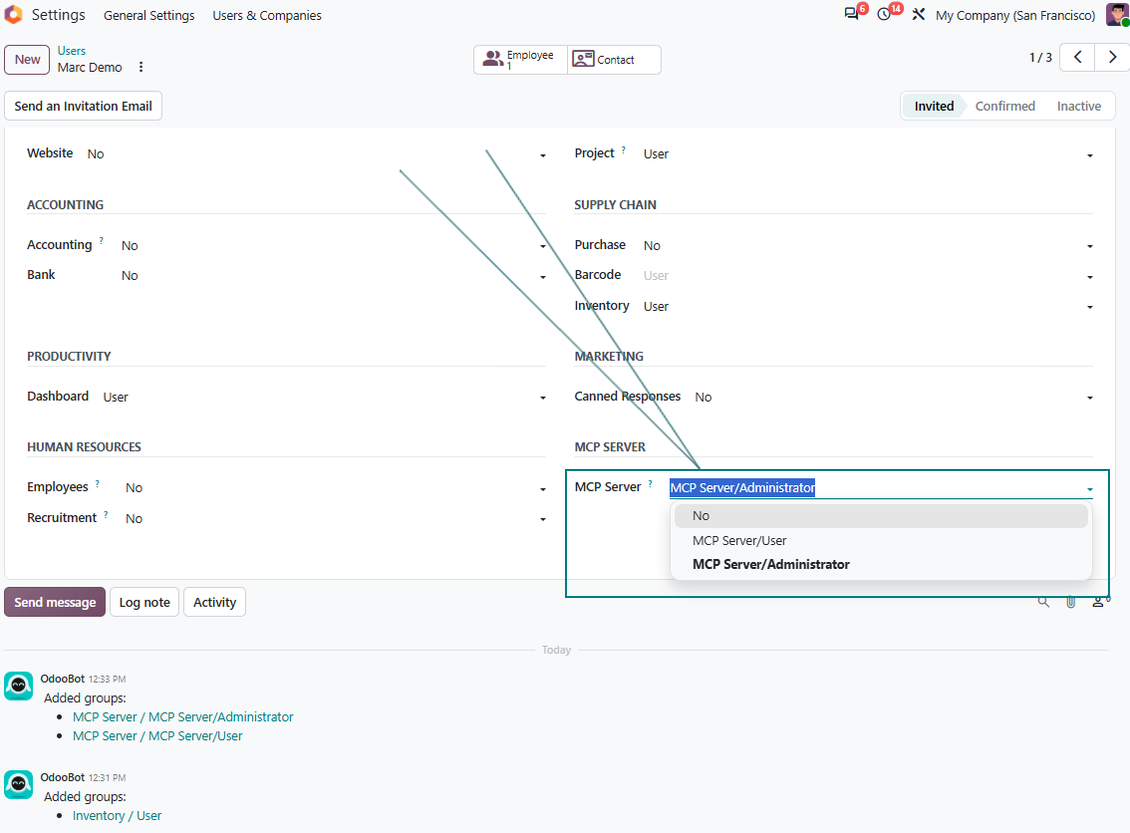Select No in the MCP Server list
The image size is (1130, 833).
880,516
